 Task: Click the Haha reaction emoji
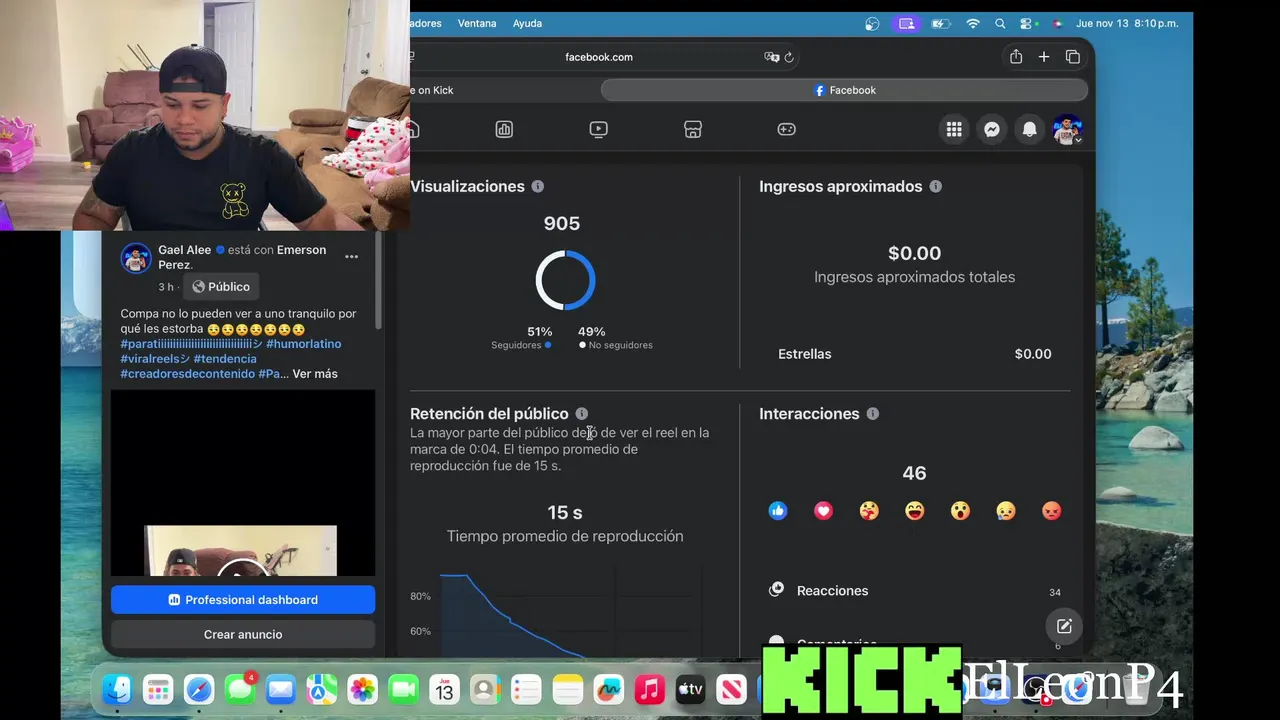pos(914,511)
